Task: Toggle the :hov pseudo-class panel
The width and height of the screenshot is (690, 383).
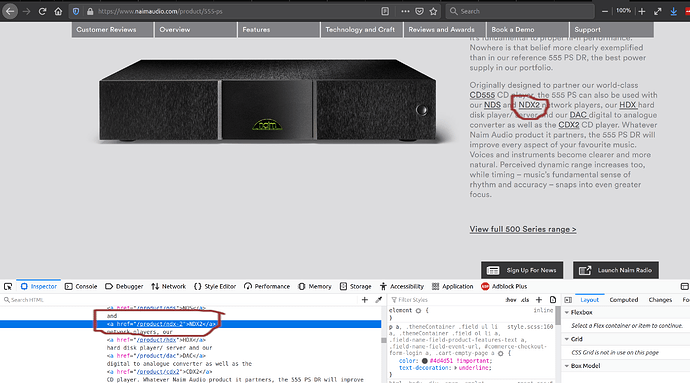Action: [x=510, y=300]
